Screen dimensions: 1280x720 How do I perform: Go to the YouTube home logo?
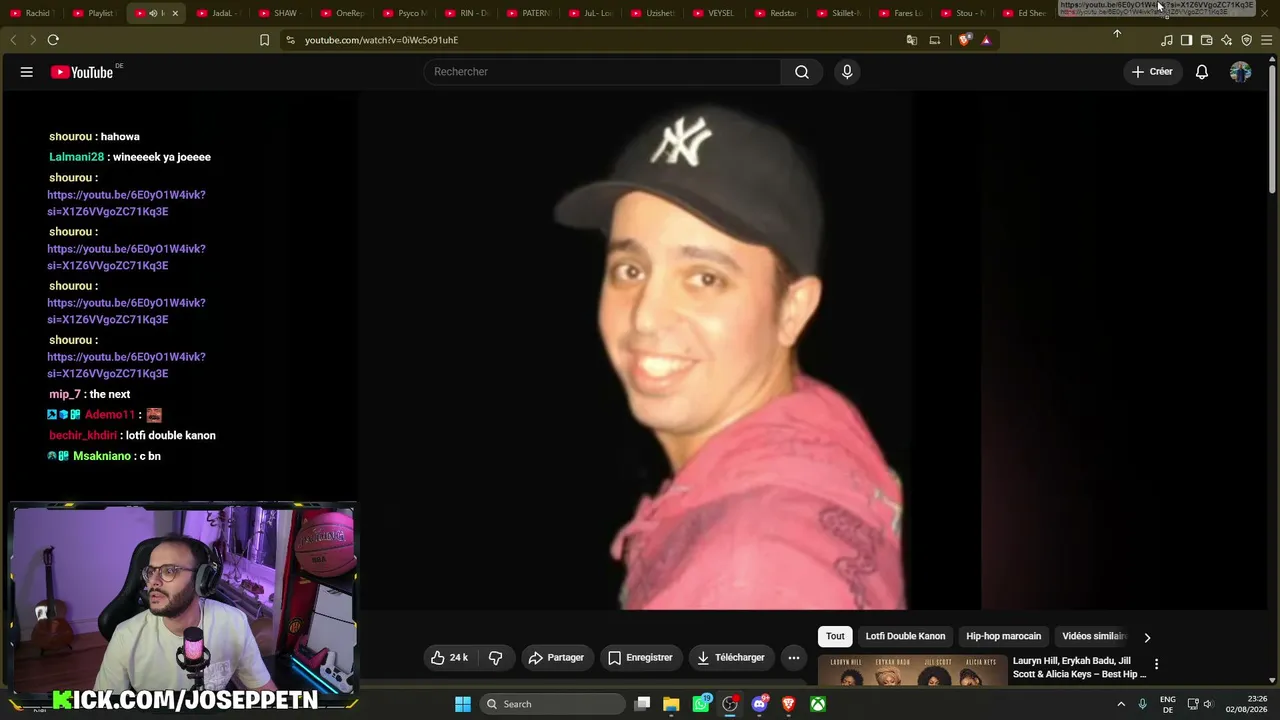coord(82,72)
